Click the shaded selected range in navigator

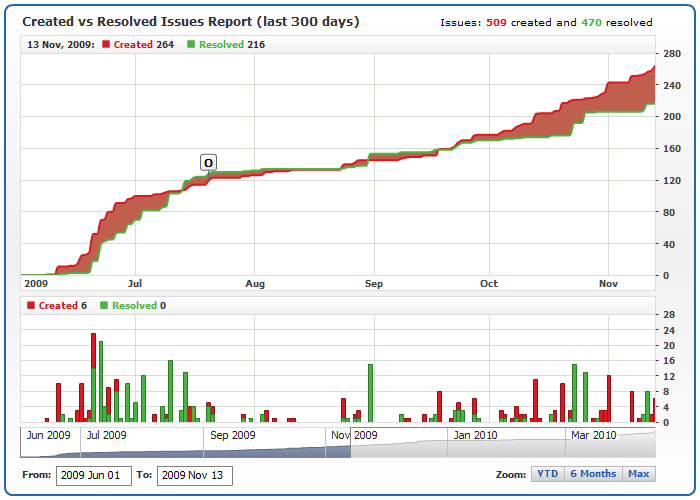point(186,443)
